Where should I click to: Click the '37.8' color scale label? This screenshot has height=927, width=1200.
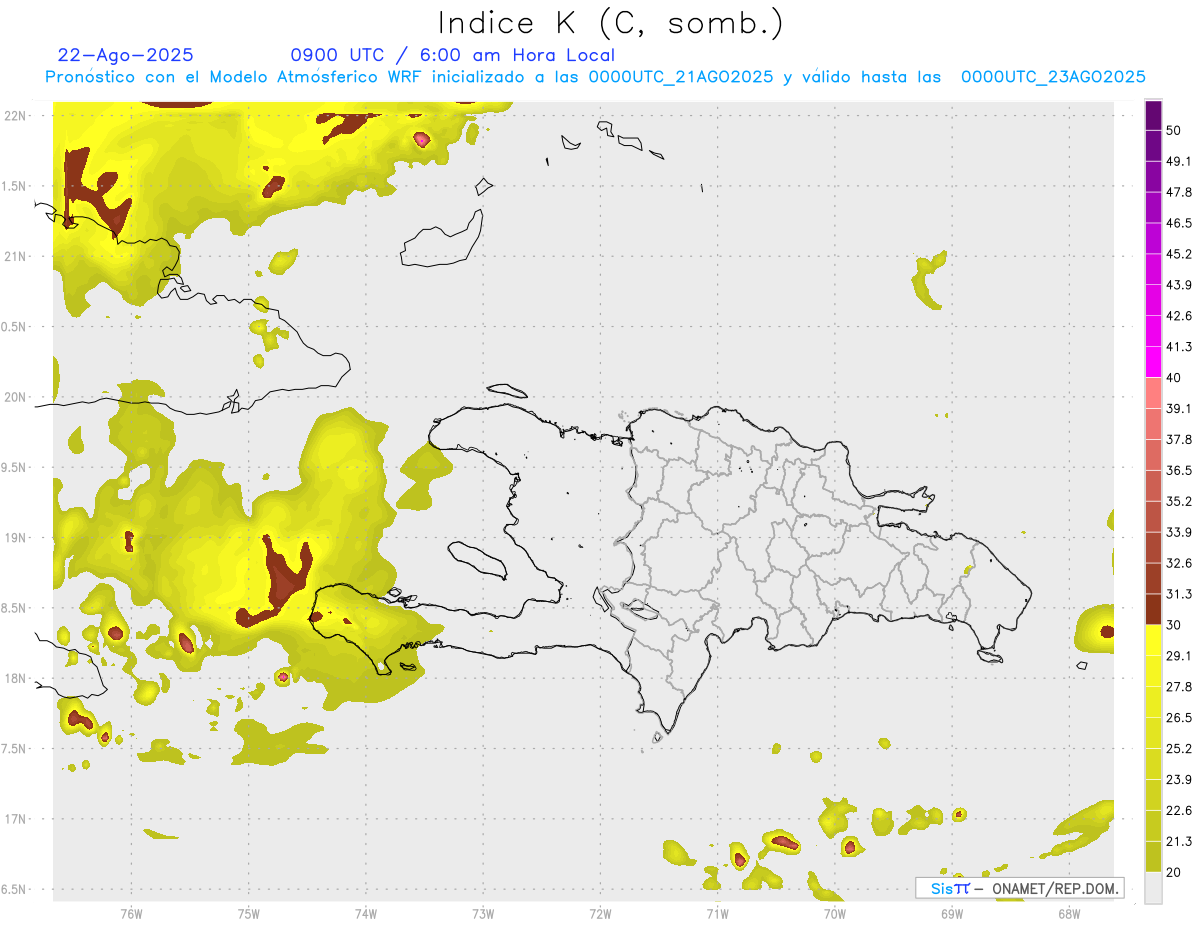click(x=1179, y=439)
